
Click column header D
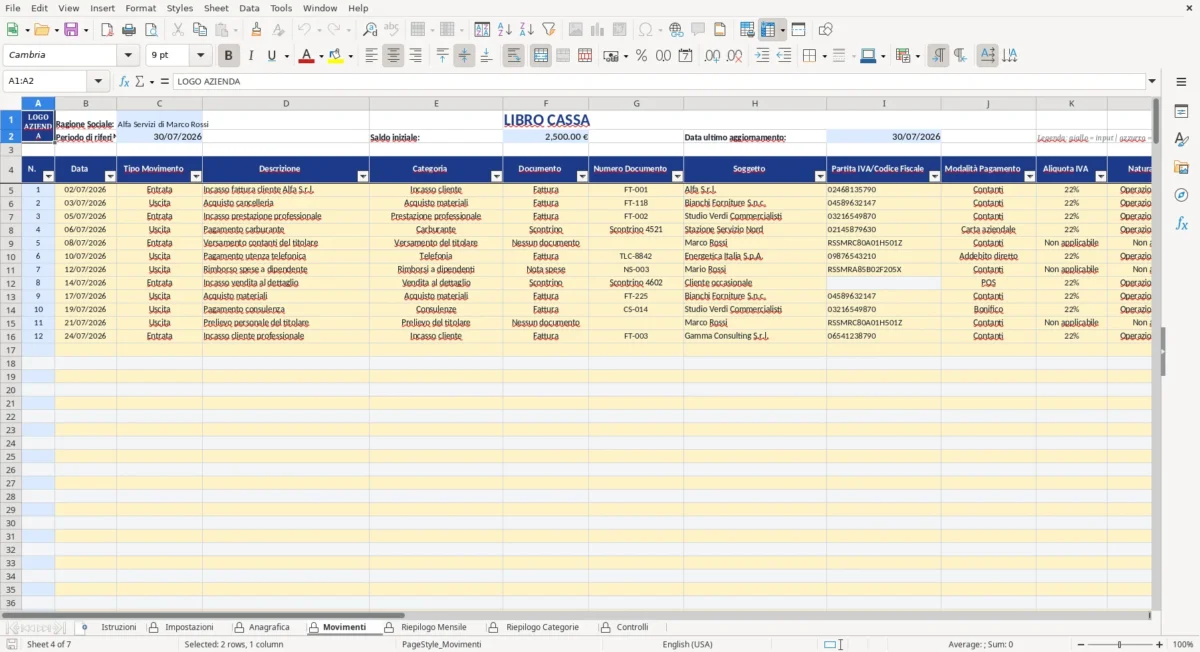click(x=286, y=103)
